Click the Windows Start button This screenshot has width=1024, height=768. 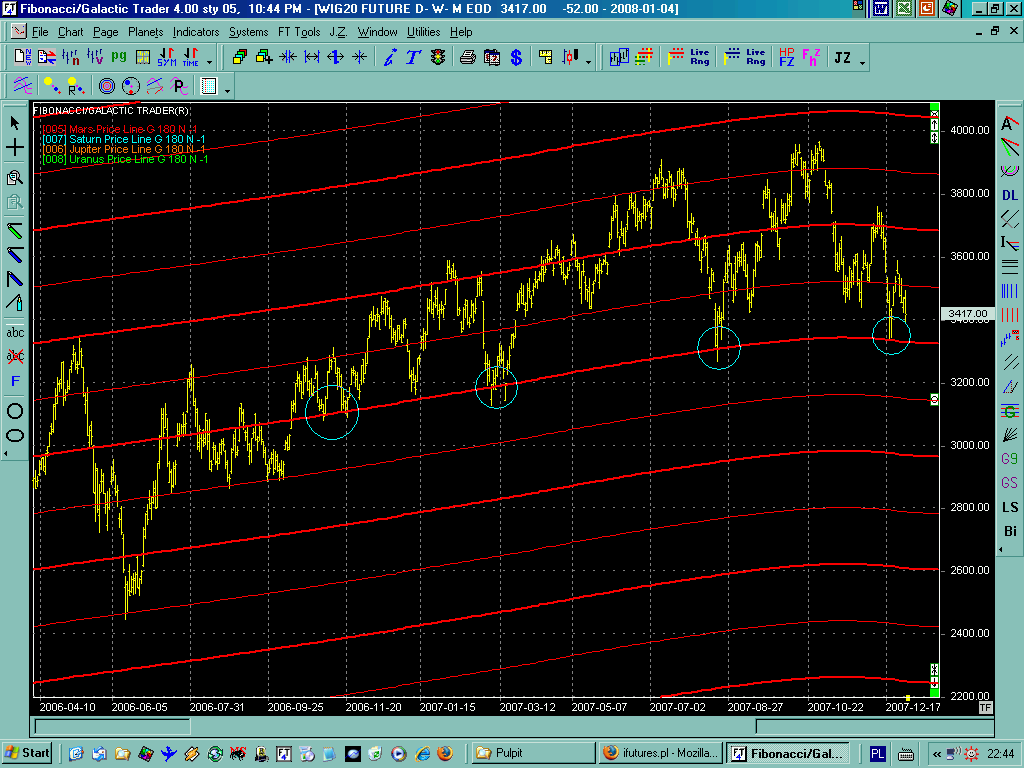(x=27, y=753)
